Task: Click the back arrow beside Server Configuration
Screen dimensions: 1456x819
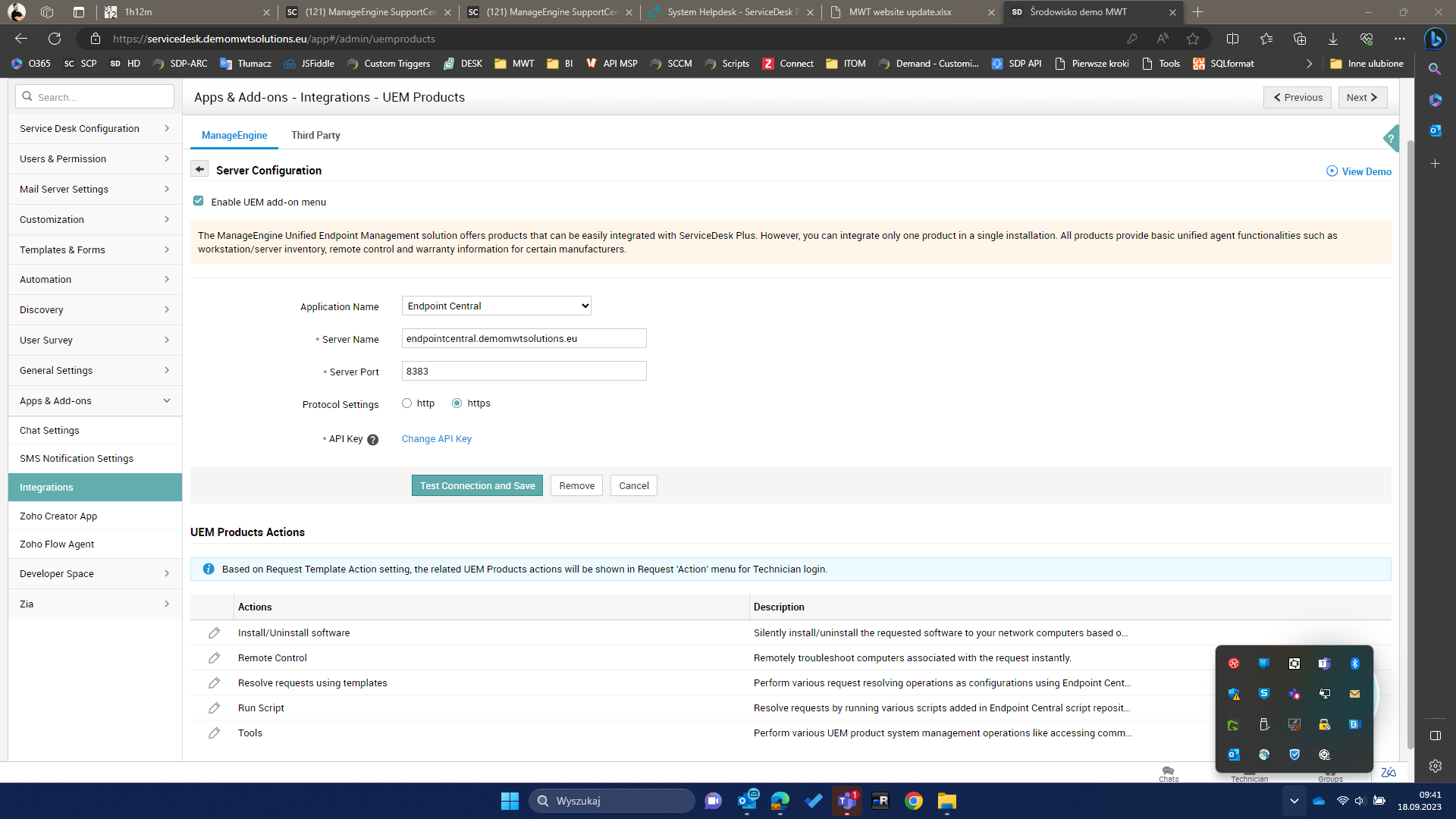Action: tap(199, 168)
